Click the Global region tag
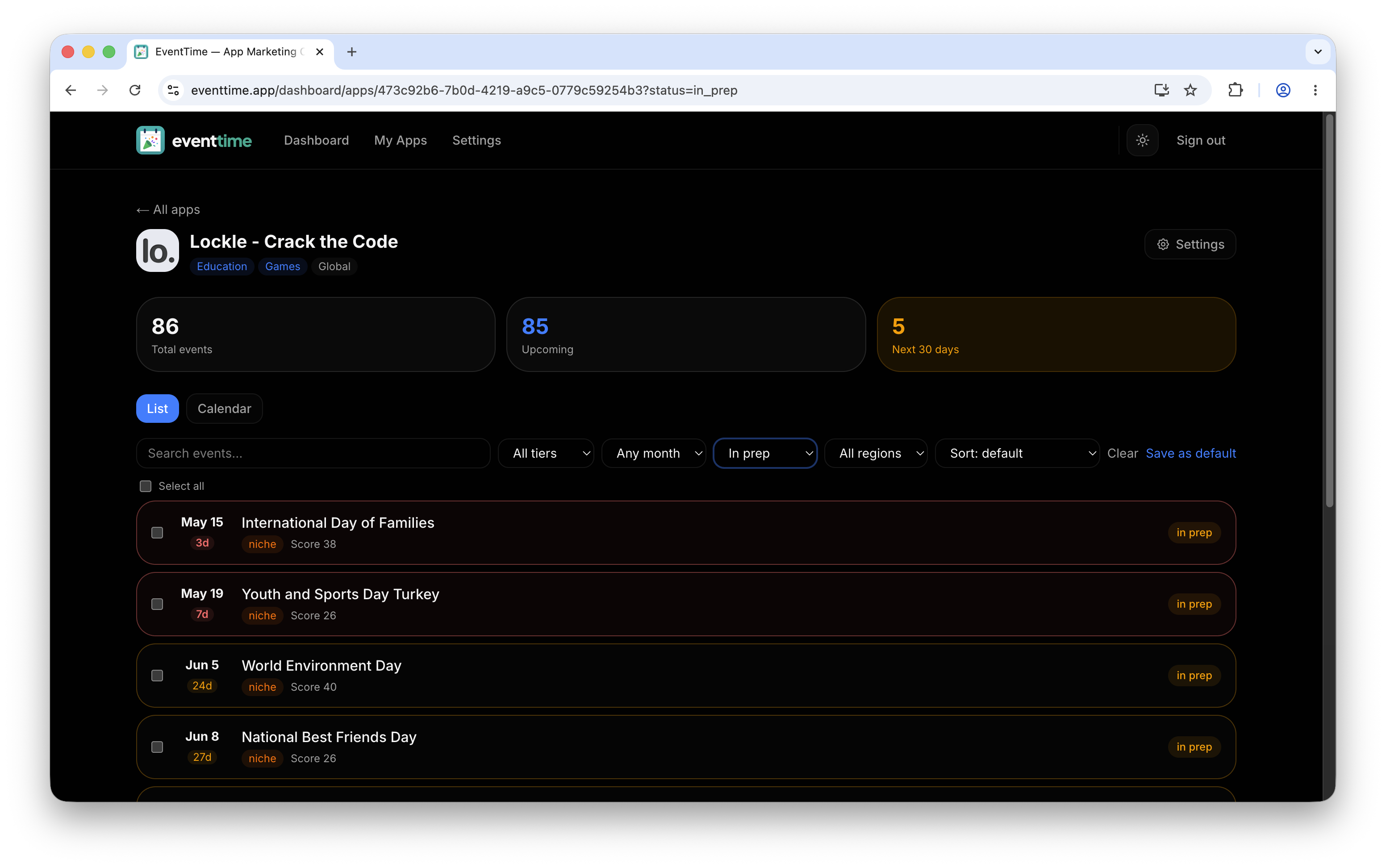 pos(334,267)
